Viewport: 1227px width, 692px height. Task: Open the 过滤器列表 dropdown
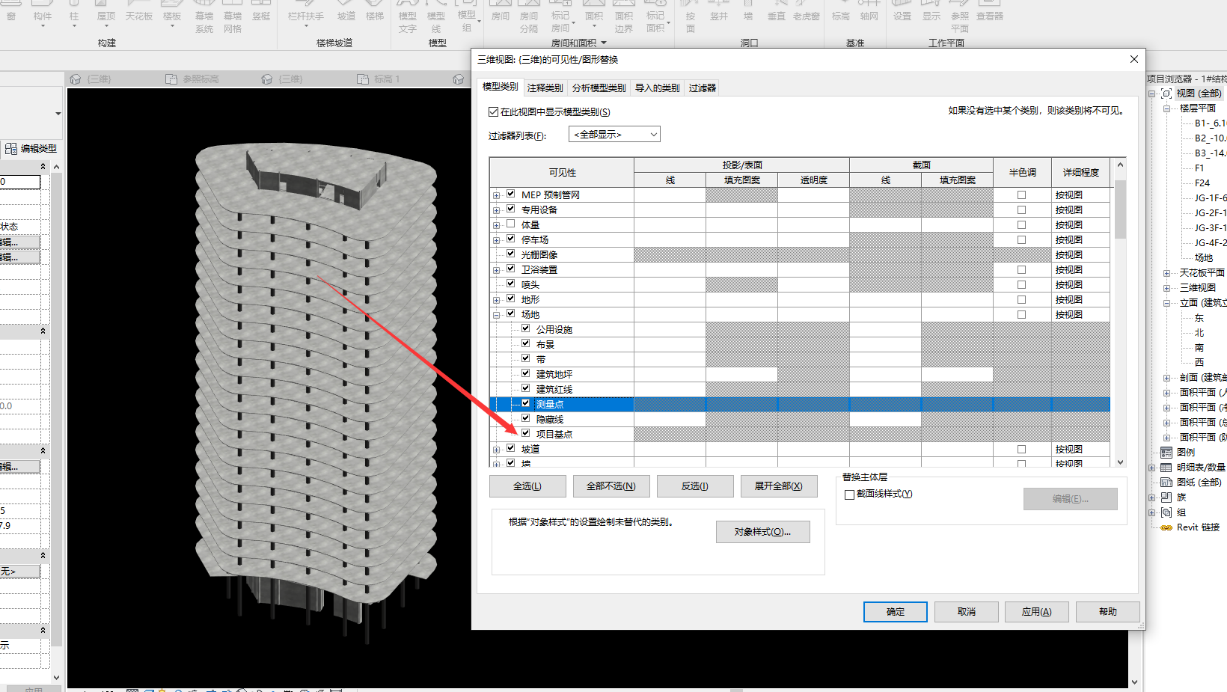pyautogui.click(x=615, y=134)
